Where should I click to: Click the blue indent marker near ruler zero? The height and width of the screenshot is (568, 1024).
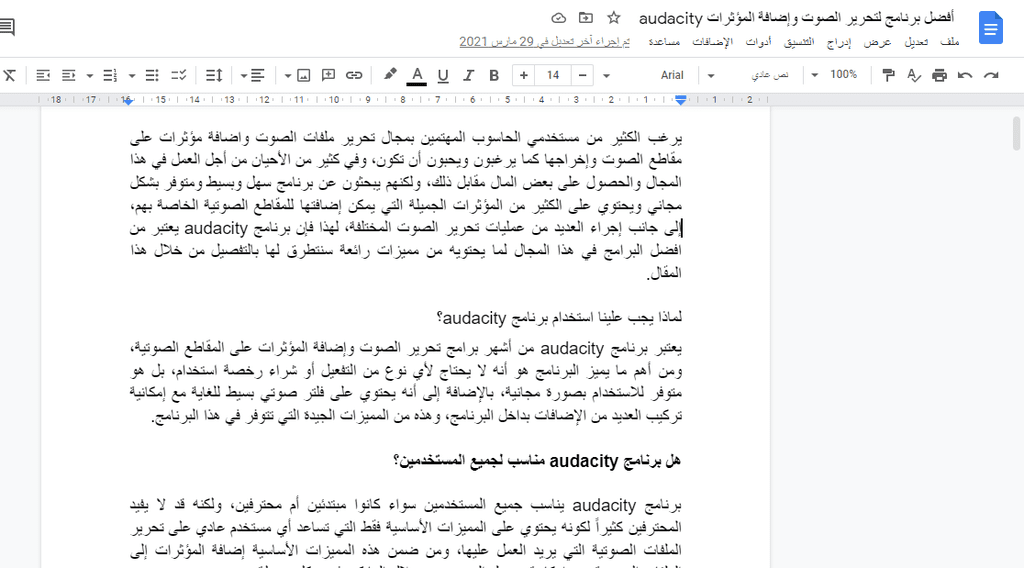coord(680,100)
